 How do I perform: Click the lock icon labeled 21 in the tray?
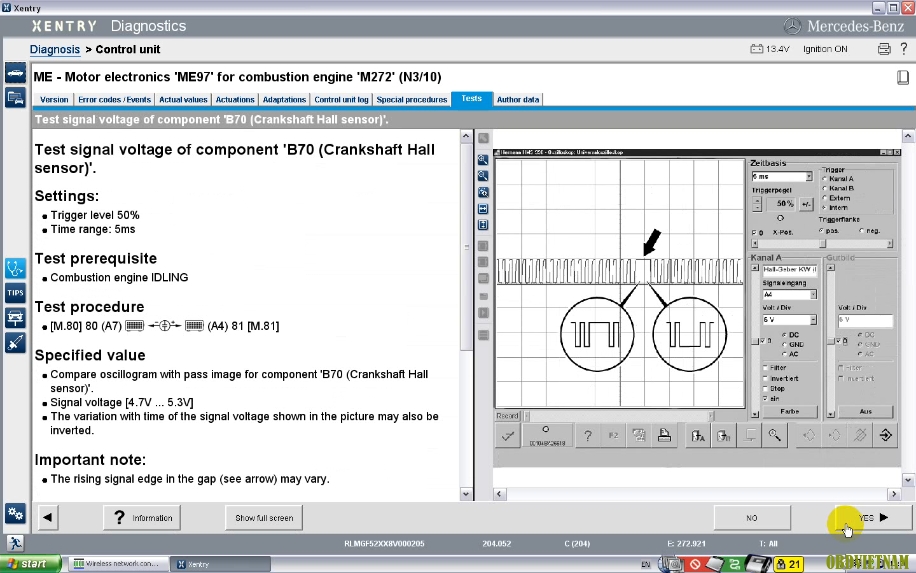coord(788,564)
